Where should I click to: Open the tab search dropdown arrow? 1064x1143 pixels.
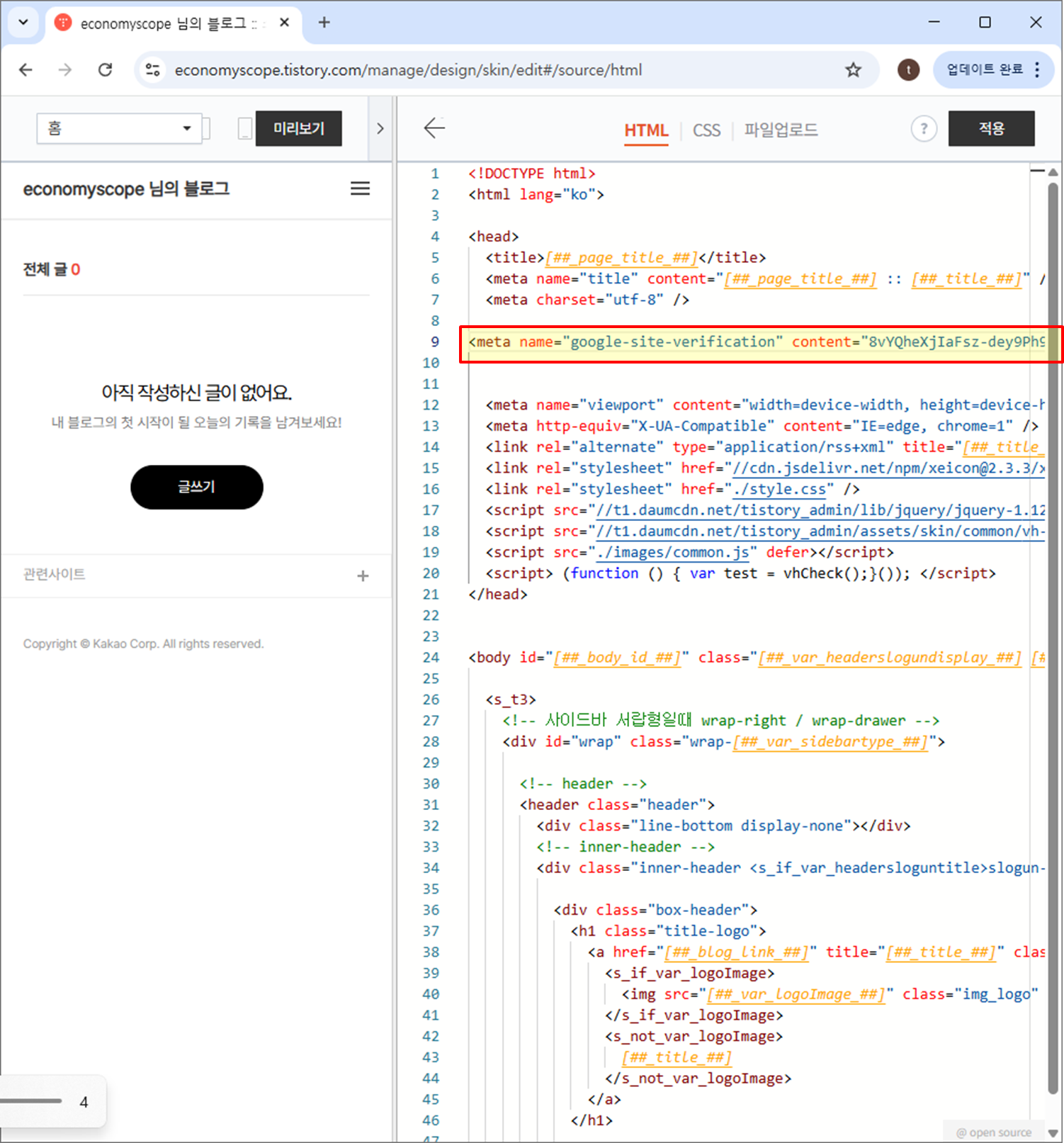point(23,22)
